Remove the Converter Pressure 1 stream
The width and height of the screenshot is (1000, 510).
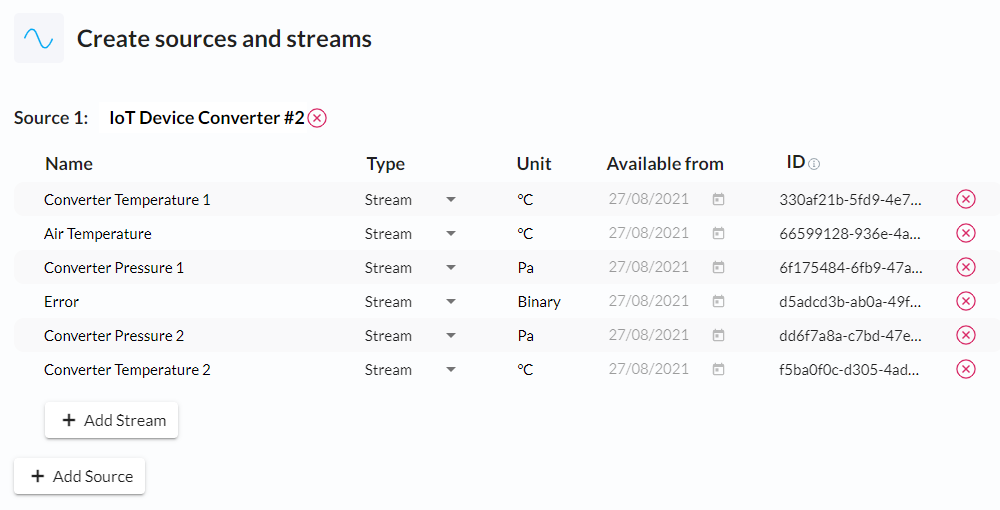[x=966, y=267]
